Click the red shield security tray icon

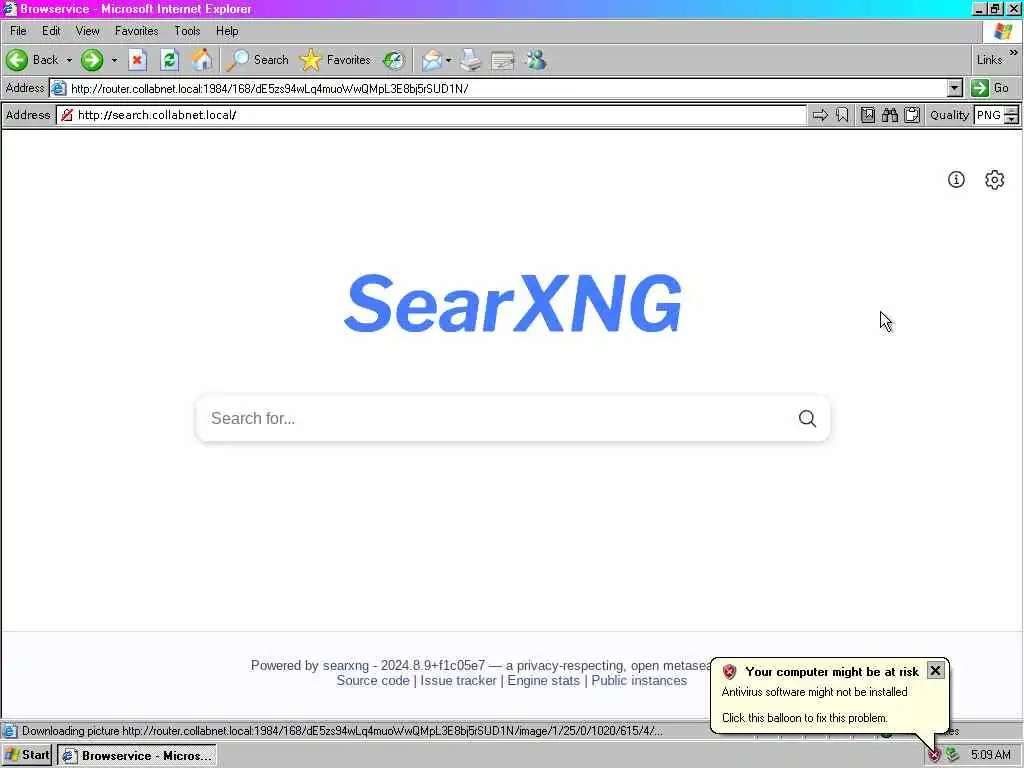[x=934, y=756]
